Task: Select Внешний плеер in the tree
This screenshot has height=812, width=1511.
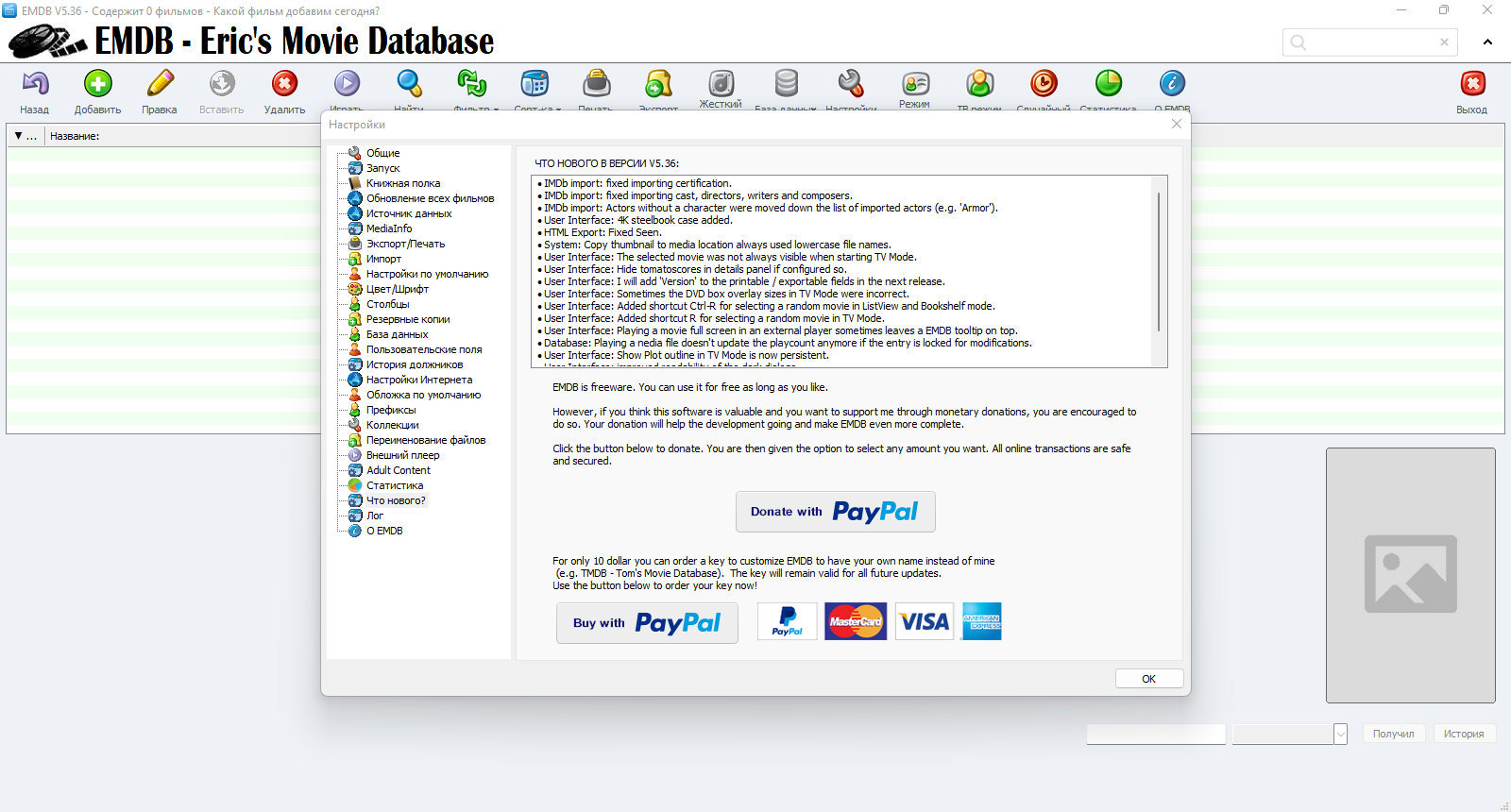Action: (403, 455)
